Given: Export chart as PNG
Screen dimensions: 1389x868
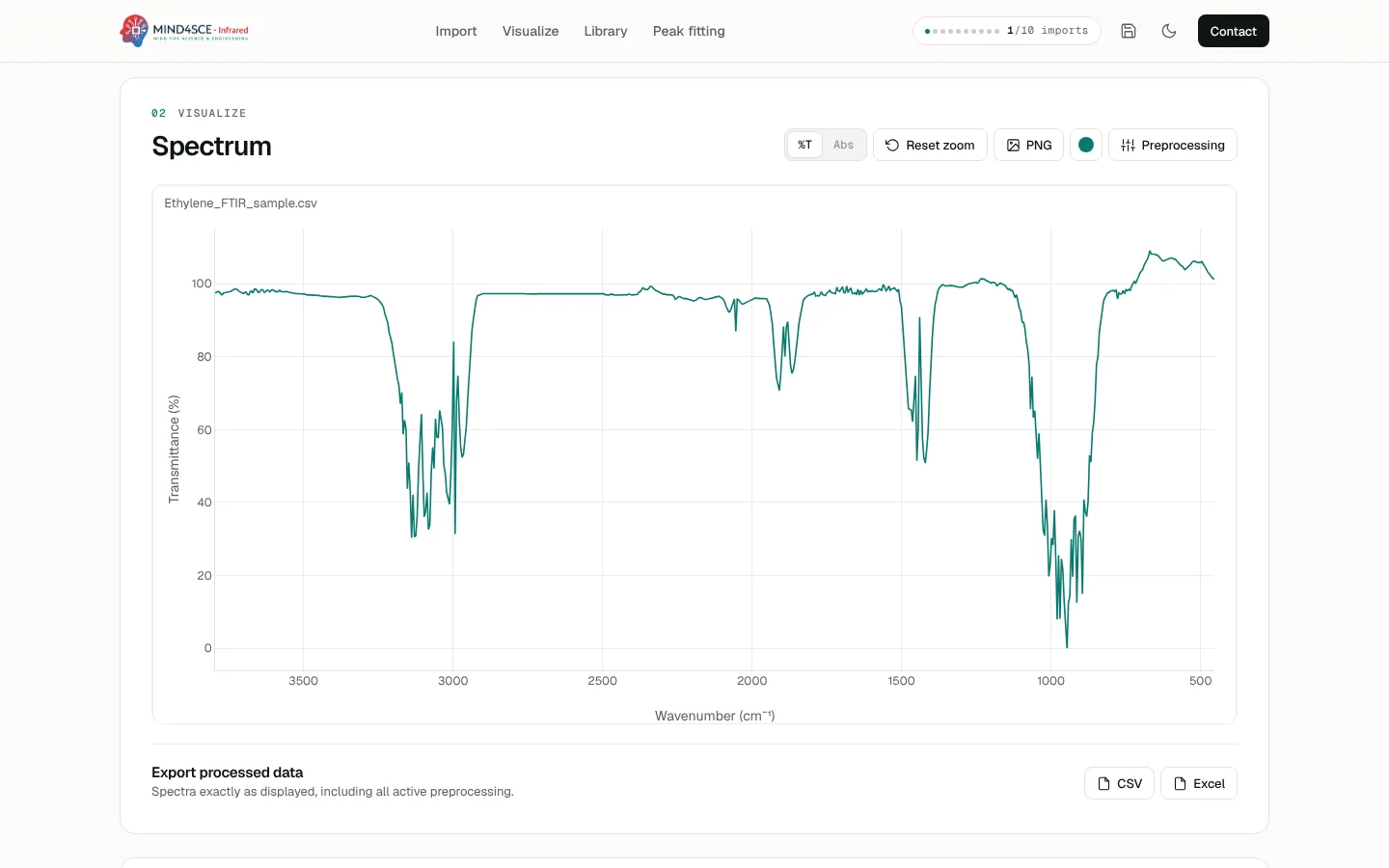Looking at the screenshot, I should pyautogui.click(x=1028, y=145).
